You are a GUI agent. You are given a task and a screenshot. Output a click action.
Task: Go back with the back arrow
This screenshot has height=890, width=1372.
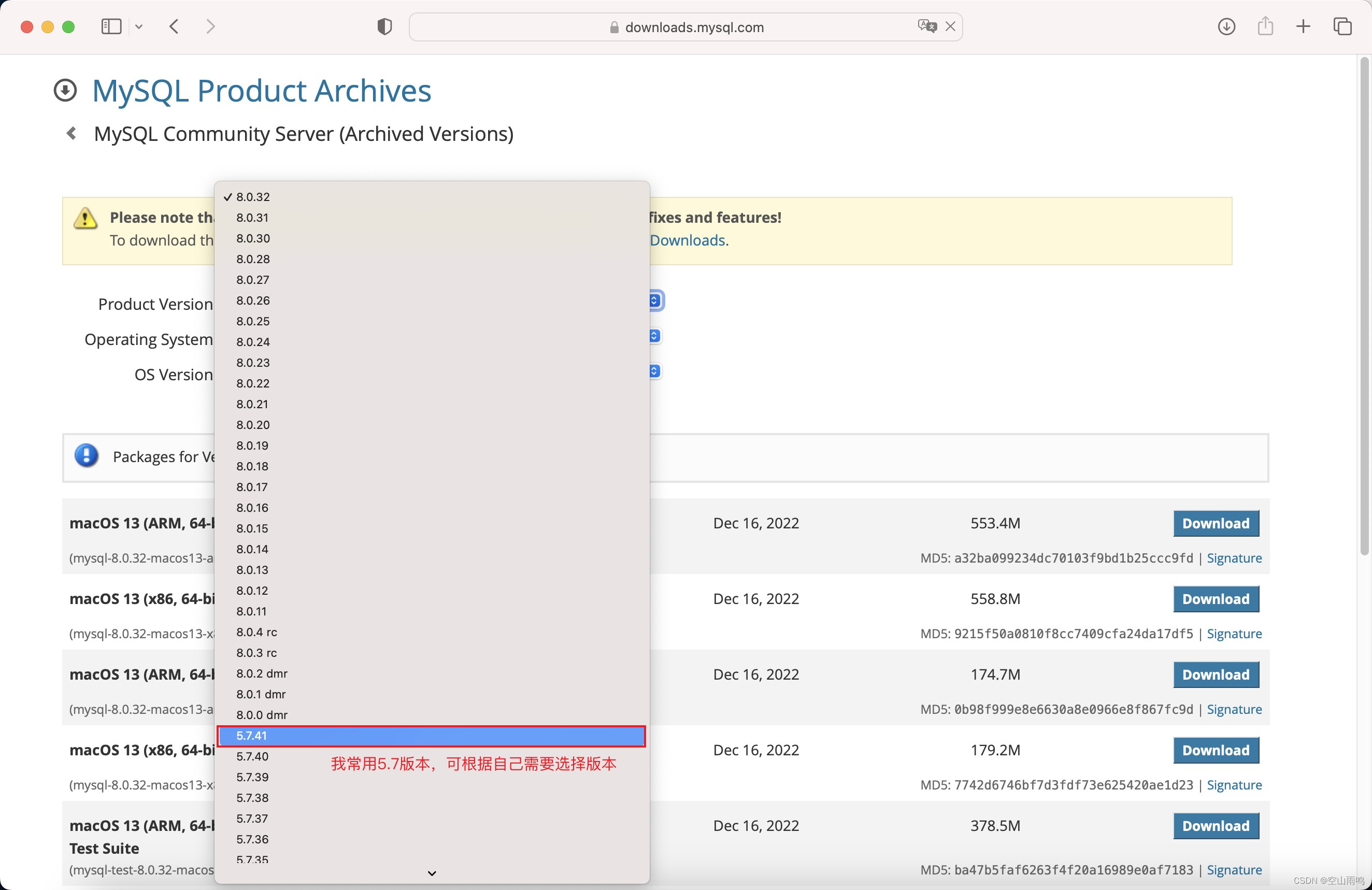[174, 26]
